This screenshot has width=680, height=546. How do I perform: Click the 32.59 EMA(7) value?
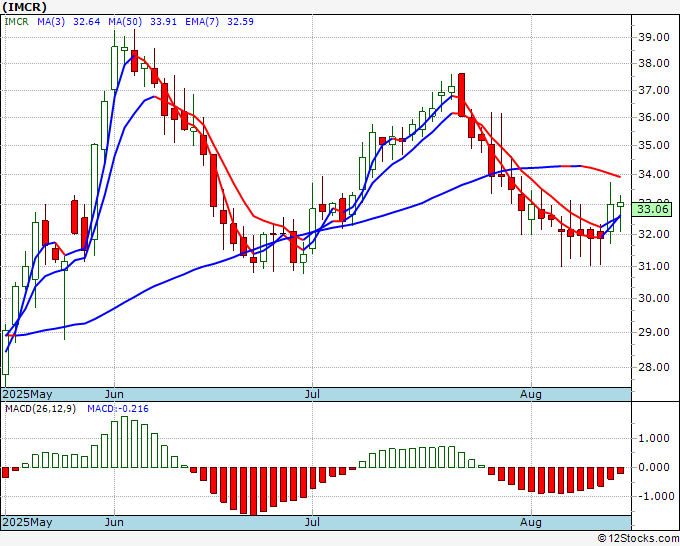(240, 22)
